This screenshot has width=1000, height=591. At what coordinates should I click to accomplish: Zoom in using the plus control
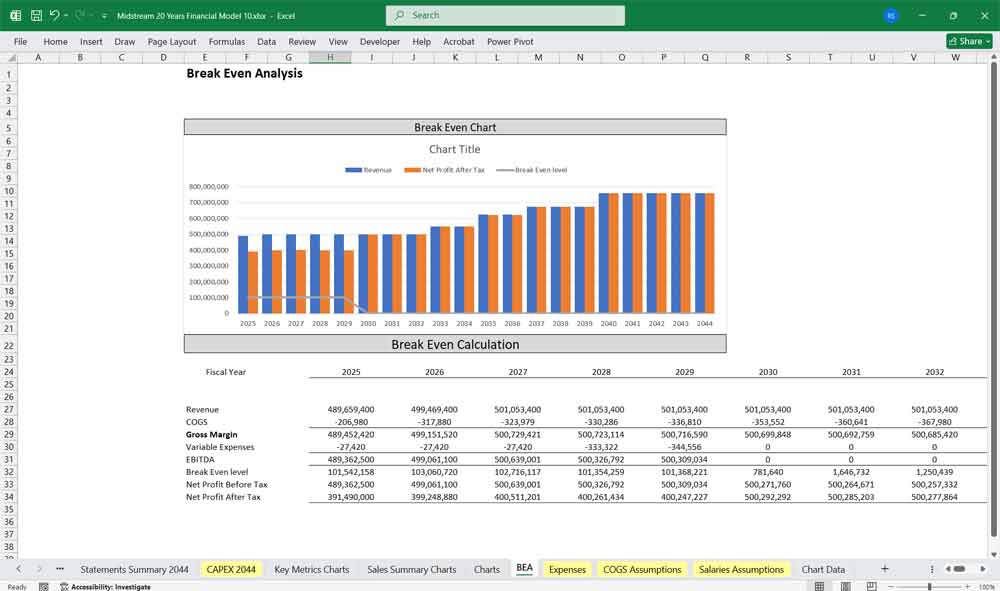(967, 585)
